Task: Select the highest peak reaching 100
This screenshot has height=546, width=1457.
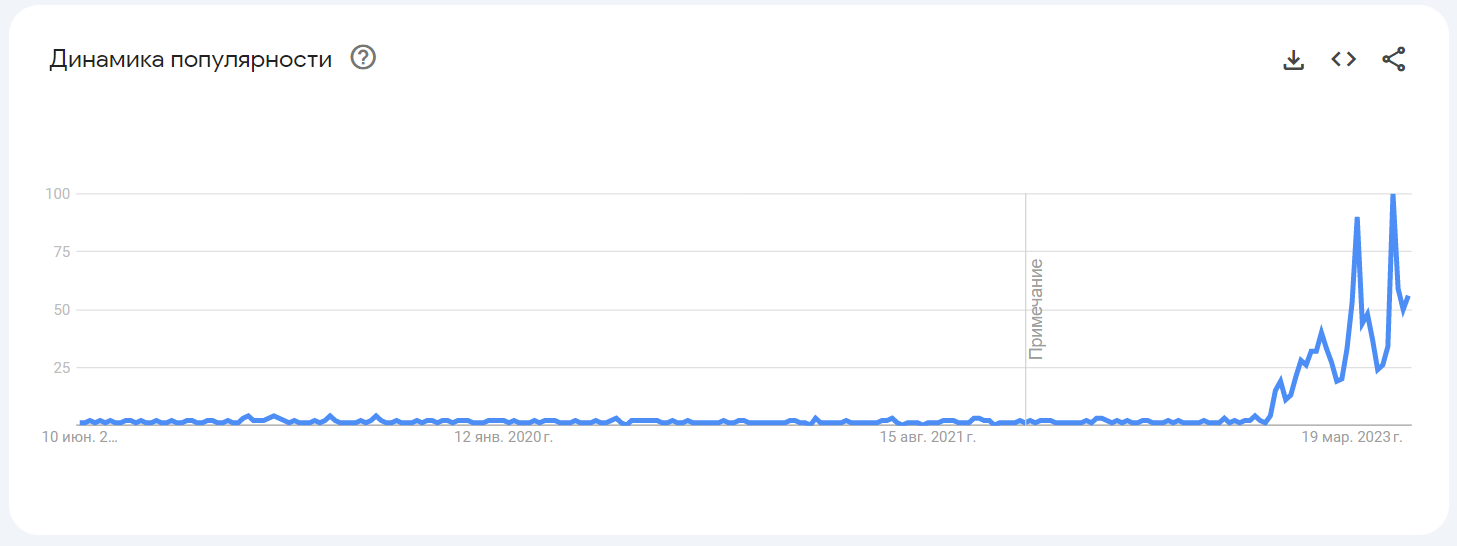Action: pyautogui.click(x=1393, y=195)
